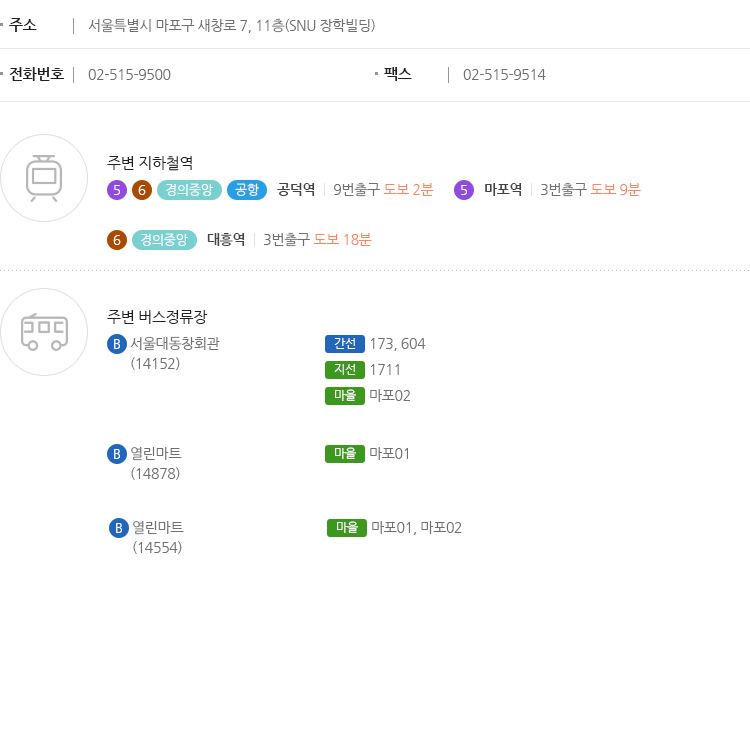Screen dimensions: 750x749
Task: Click the 대흥역 station name
Action: tap(226, 239)
